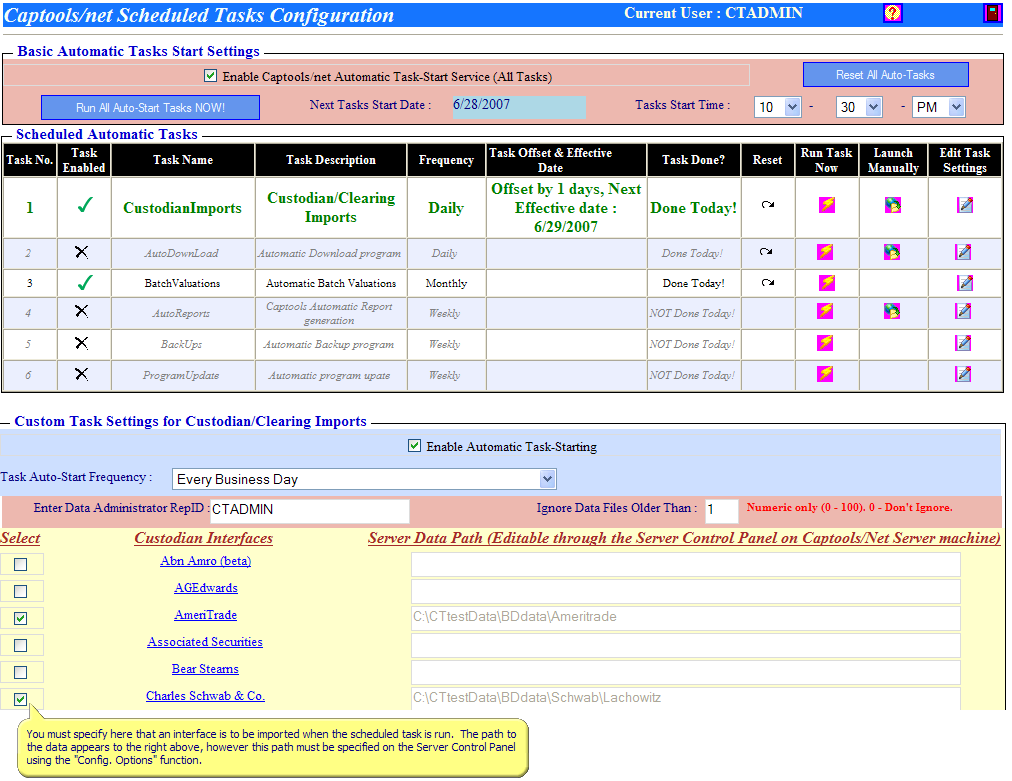Run the BackUps task now
1012x781 pixels.
tap(825, 341)
